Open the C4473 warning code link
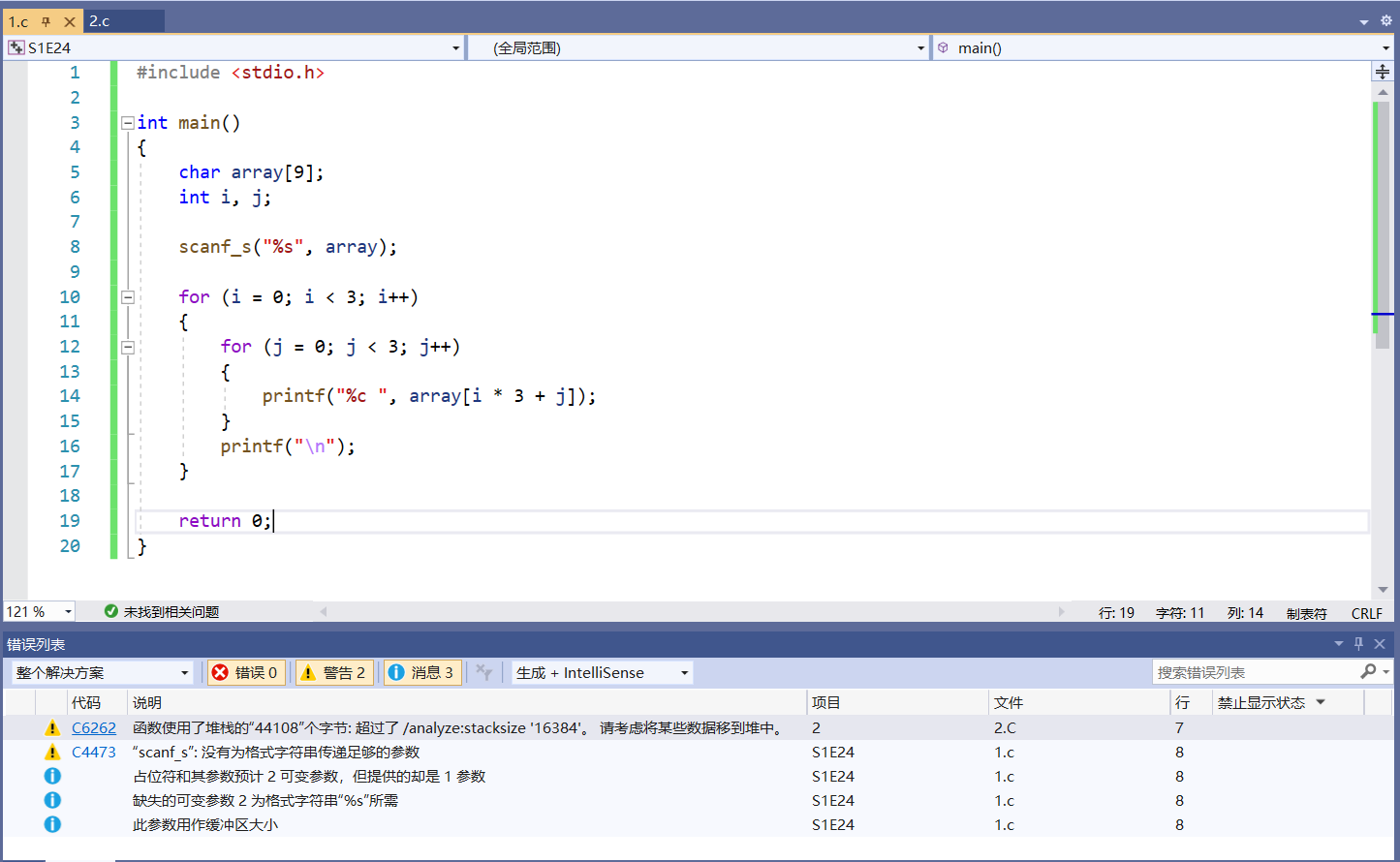Image resolution: width=1400 pixels, height=862 pixels. pos(94,752)
